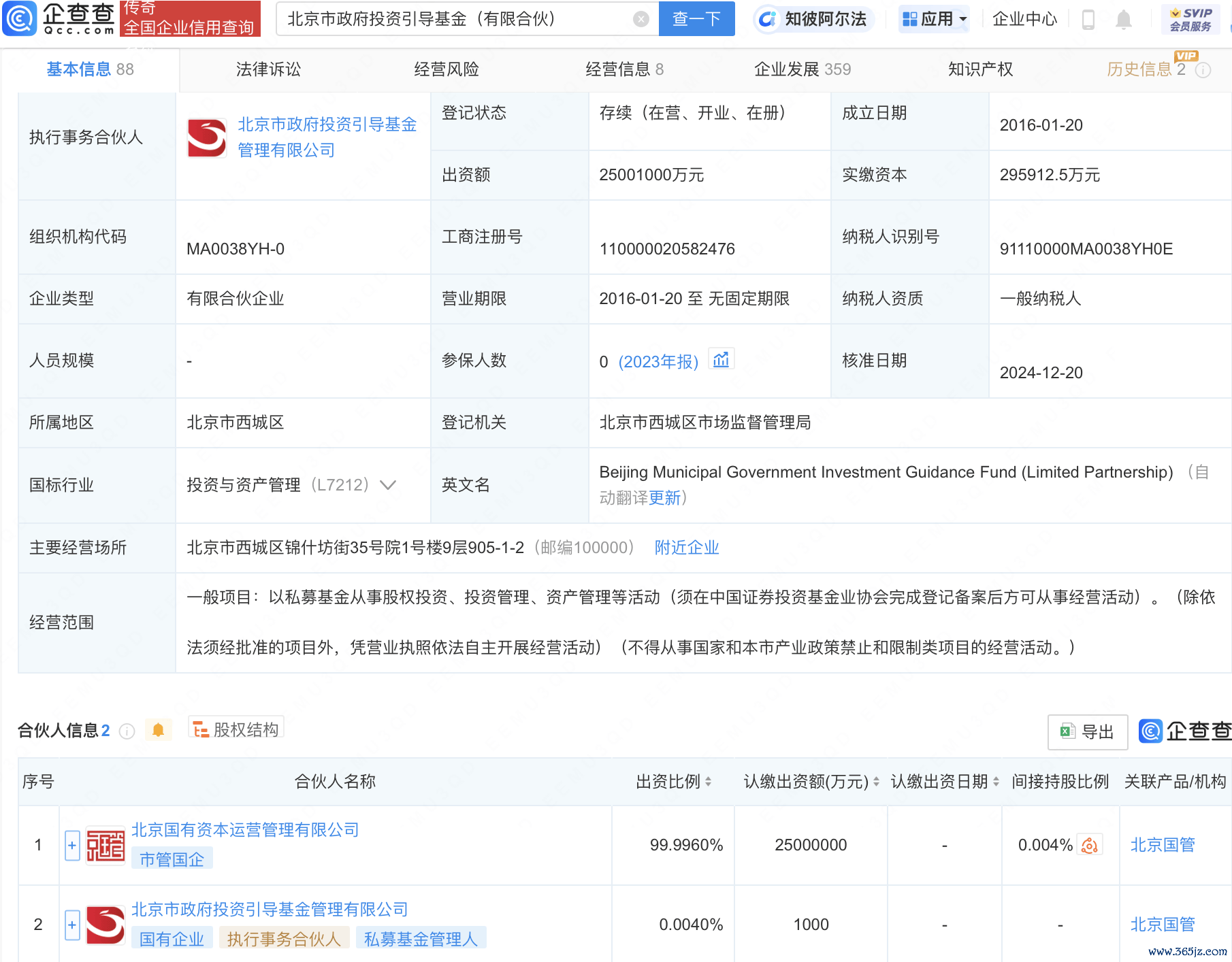Screen dimensions: 1232x962
Task: Click 北京国有资本运营管理 logo
Action: click(x=106, y=846)
